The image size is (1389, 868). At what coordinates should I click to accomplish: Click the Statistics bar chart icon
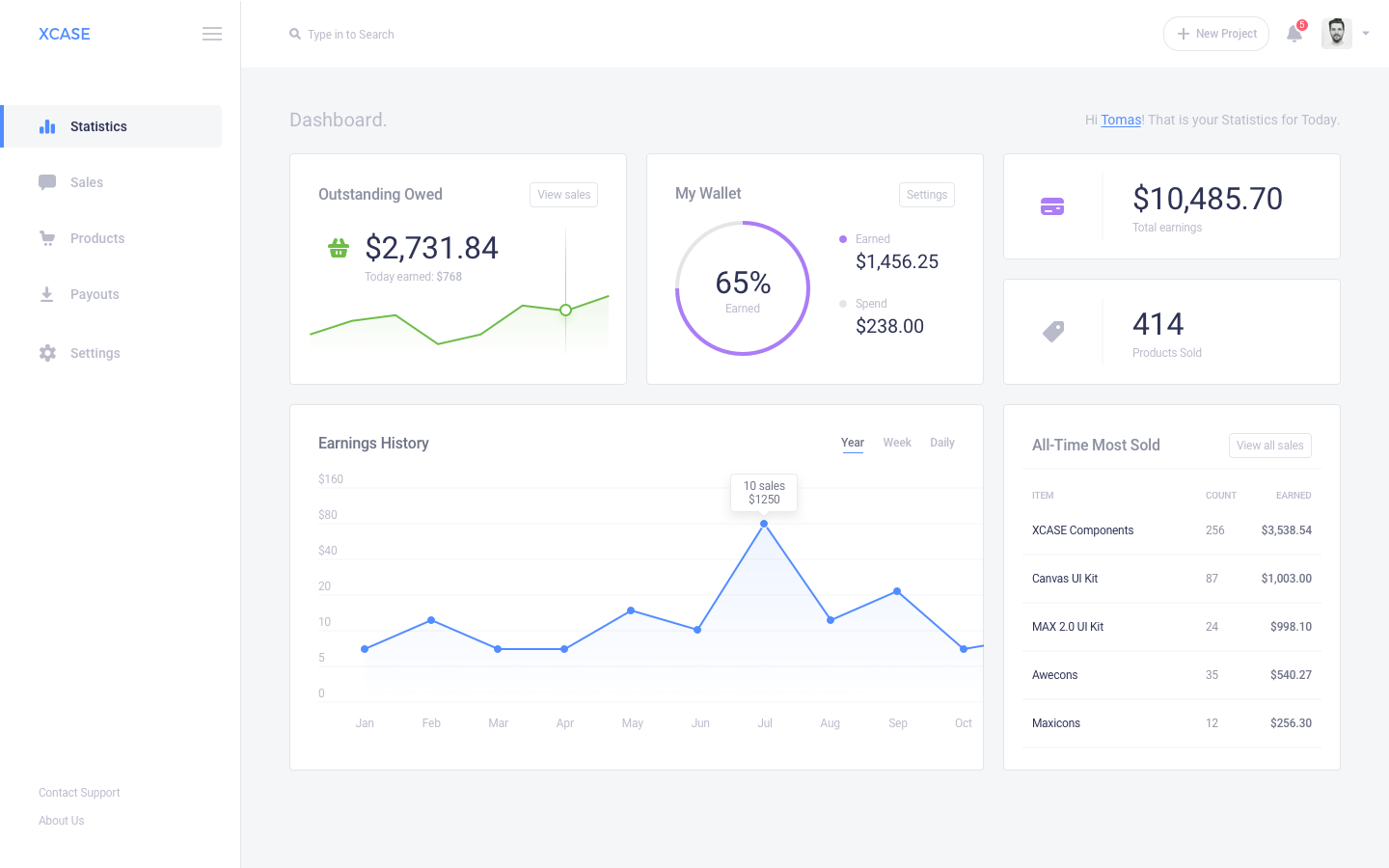[x=47, y=126]
